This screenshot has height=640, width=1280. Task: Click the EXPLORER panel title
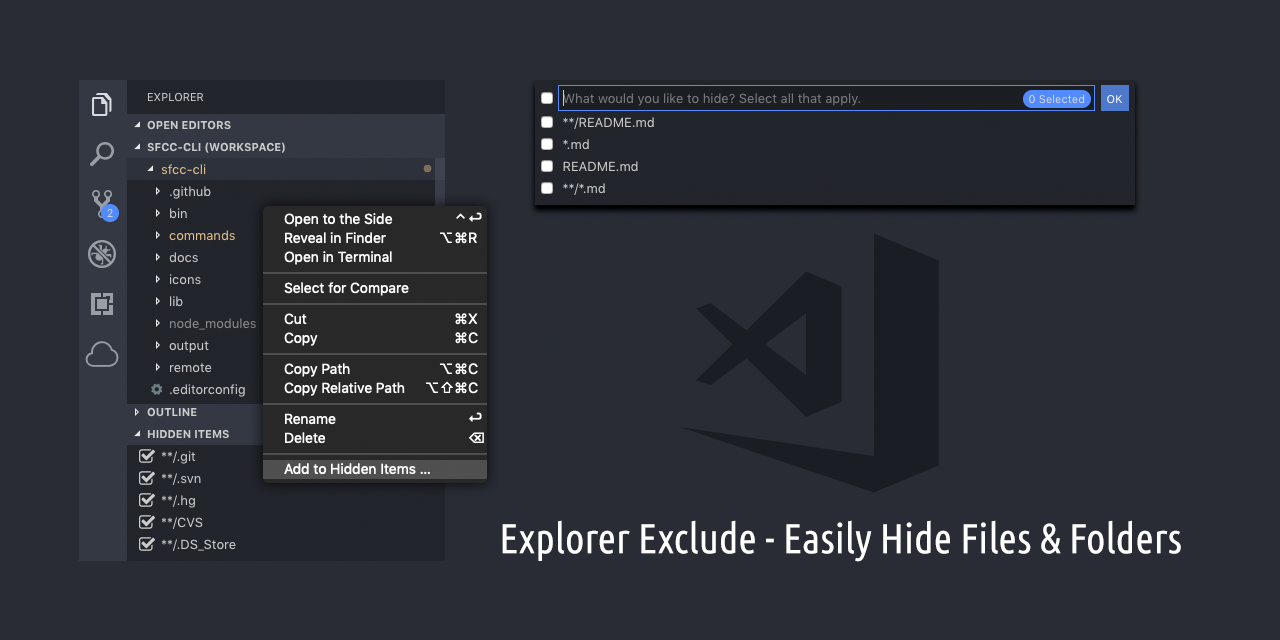coord(175,97)
